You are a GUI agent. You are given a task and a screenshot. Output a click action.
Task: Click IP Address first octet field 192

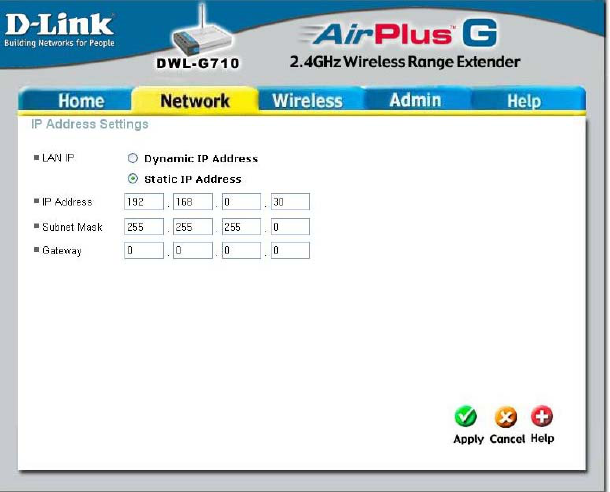click(144, 201)
